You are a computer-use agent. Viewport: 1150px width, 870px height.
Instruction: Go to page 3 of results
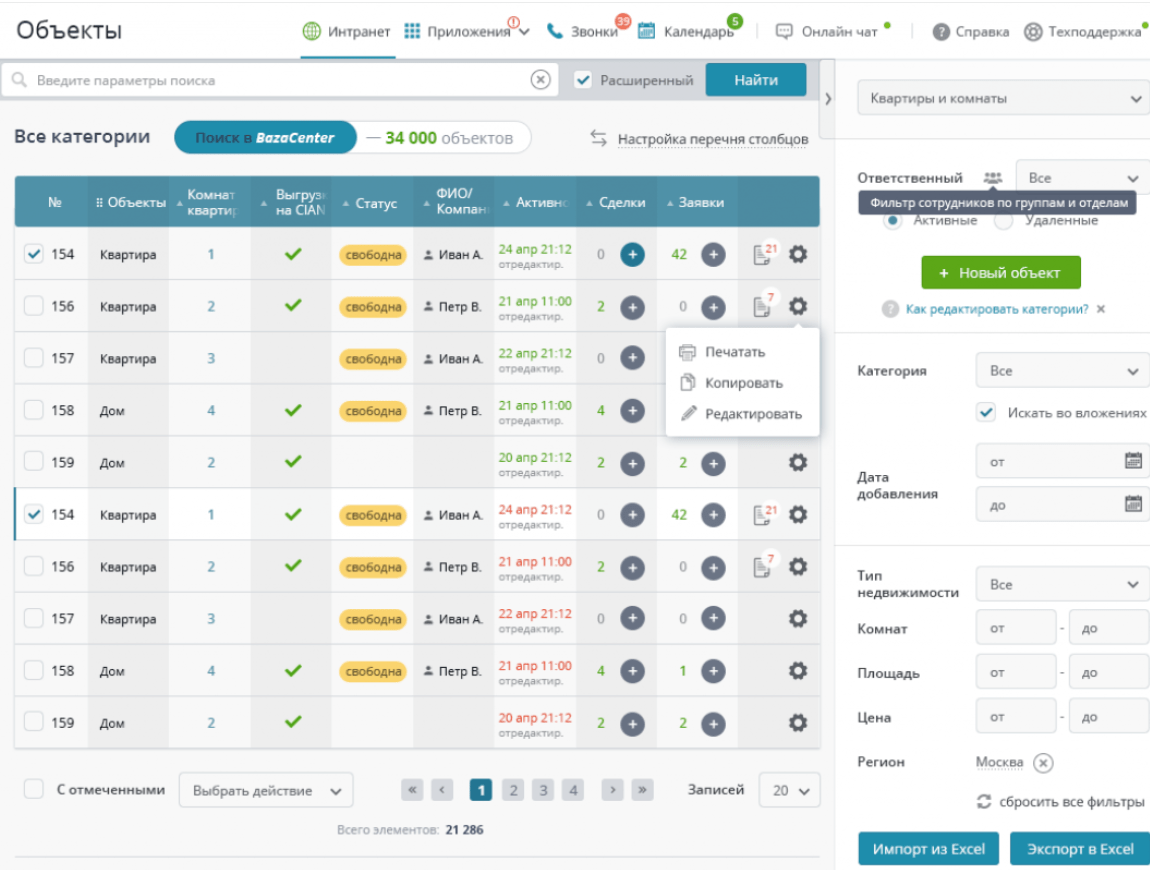pos(543,789)
